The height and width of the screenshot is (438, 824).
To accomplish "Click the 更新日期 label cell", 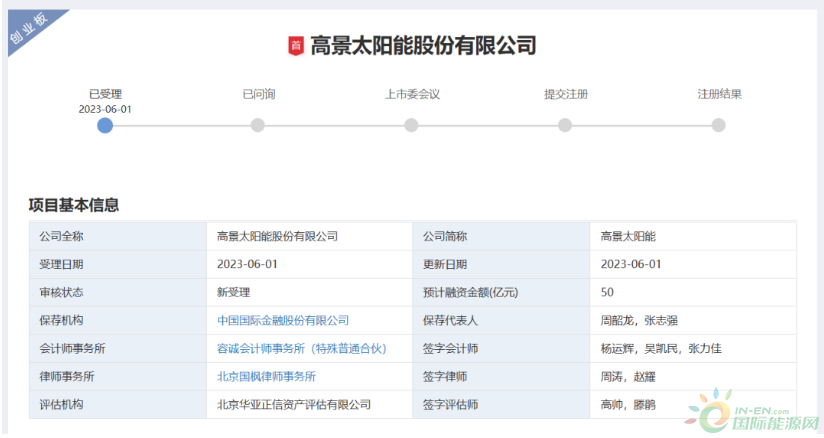I will 501,264.
